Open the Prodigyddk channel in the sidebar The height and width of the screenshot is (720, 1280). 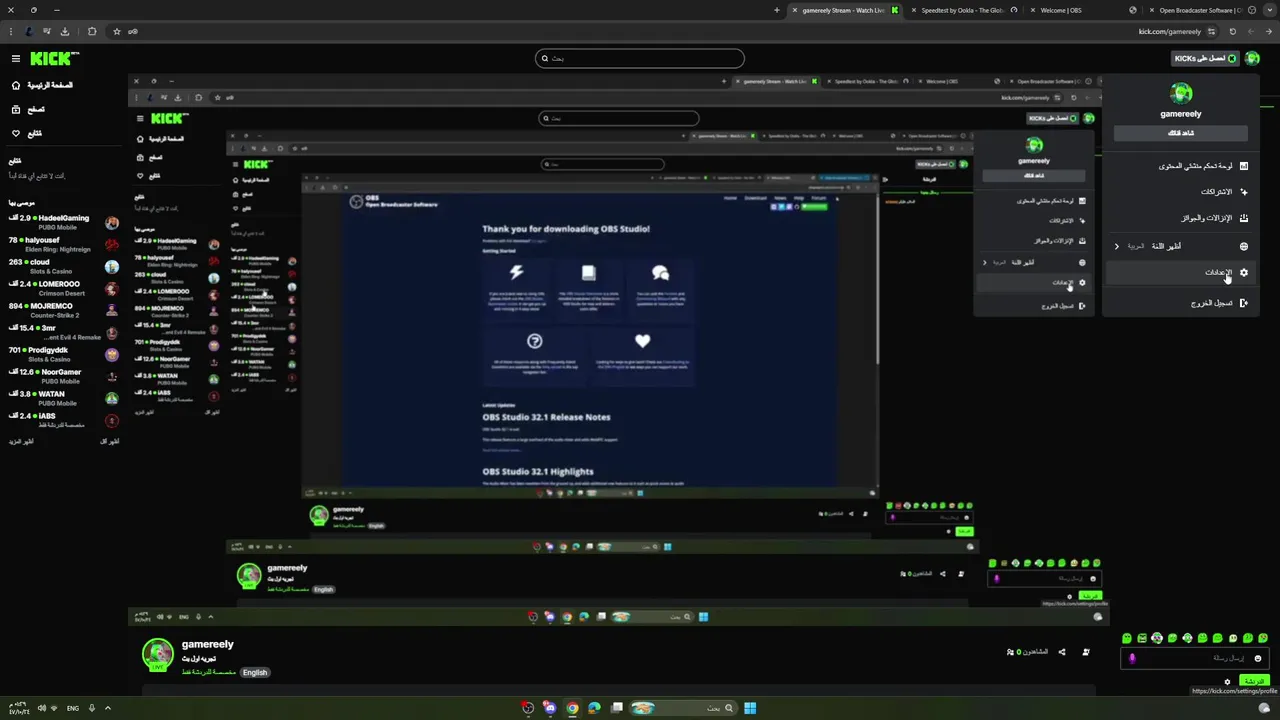click(x=63, y=354)
